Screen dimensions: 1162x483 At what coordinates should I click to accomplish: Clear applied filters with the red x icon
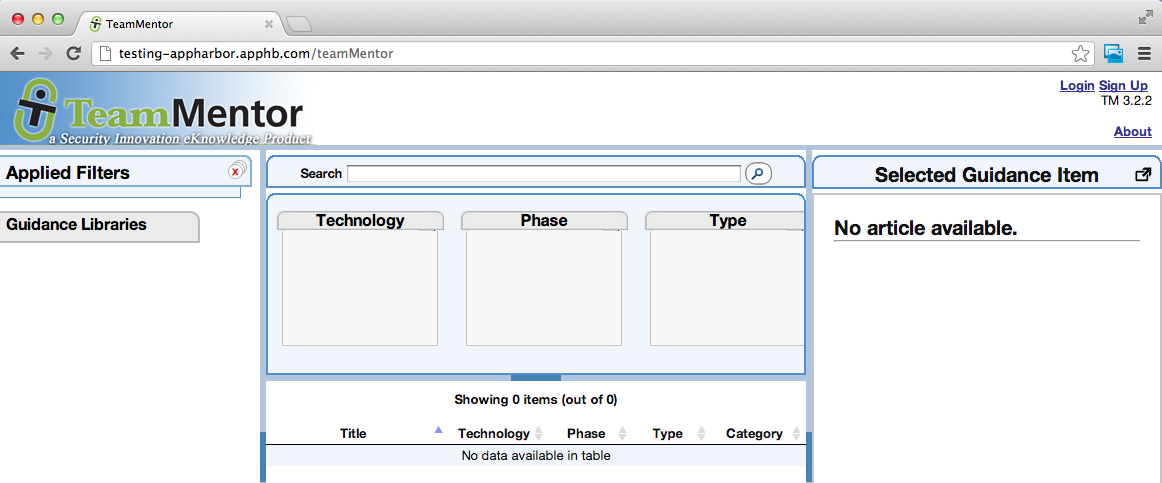pos(236,172)
